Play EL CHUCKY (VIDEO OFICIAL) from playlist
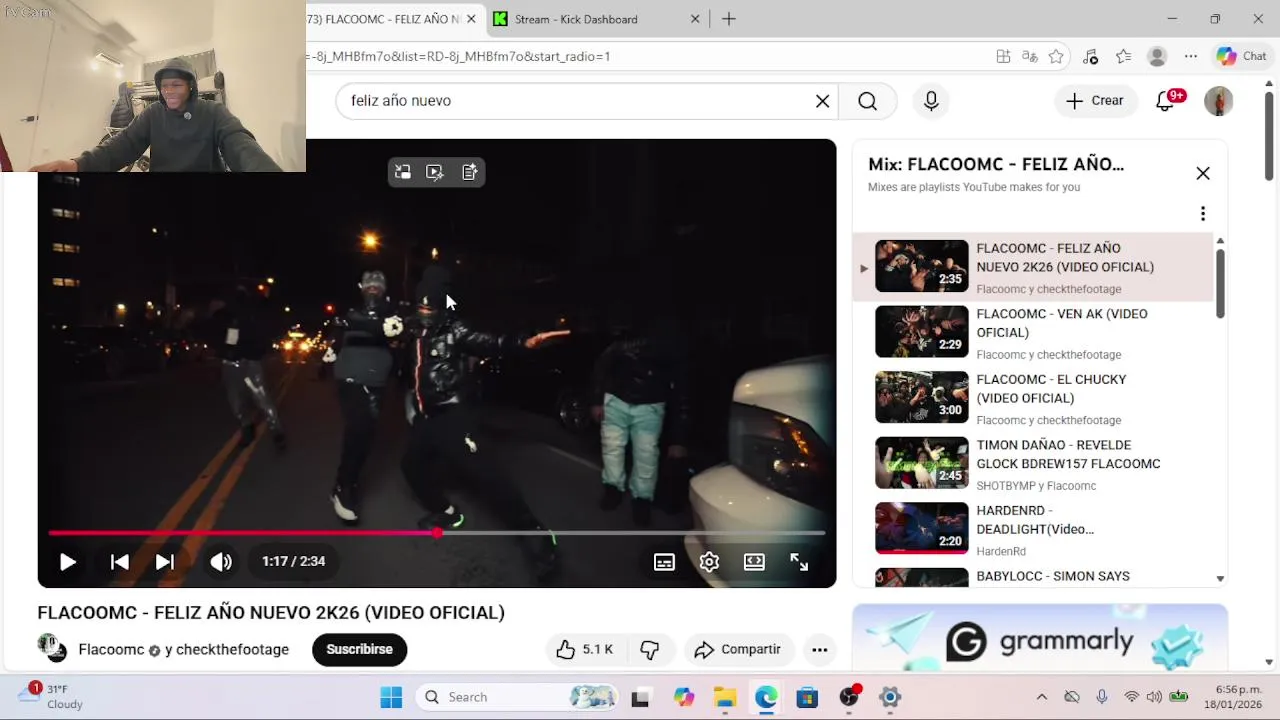The image size is (1280, 720). pos(1033,397)
